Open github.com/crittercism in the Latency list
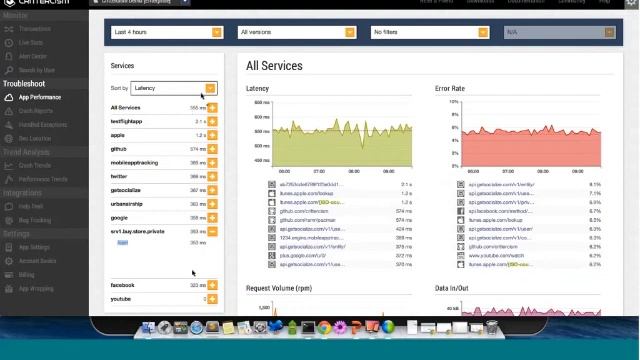The image size is (640, 360). click(304, 211)
